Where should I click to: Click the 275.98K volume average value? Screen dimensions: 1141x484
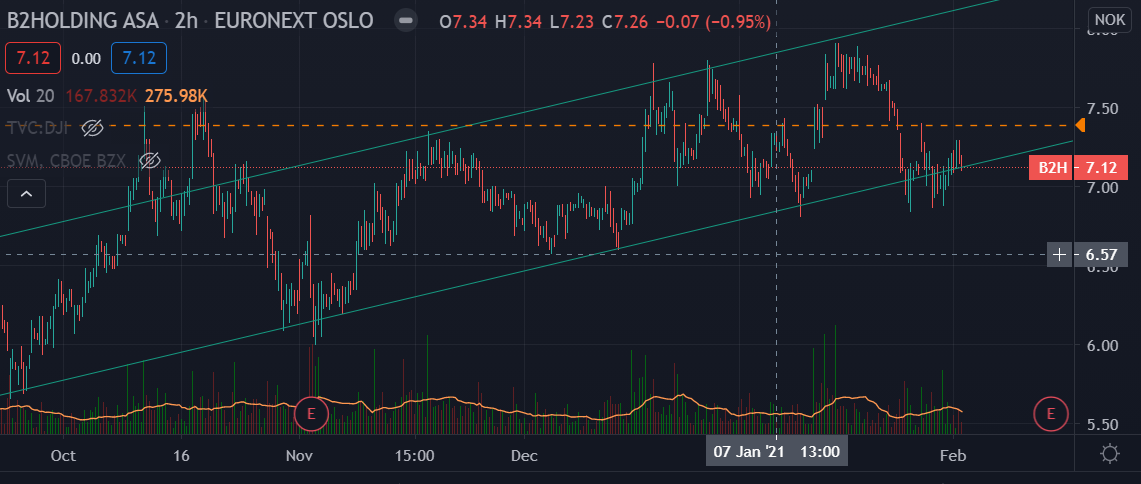[177, 95]
